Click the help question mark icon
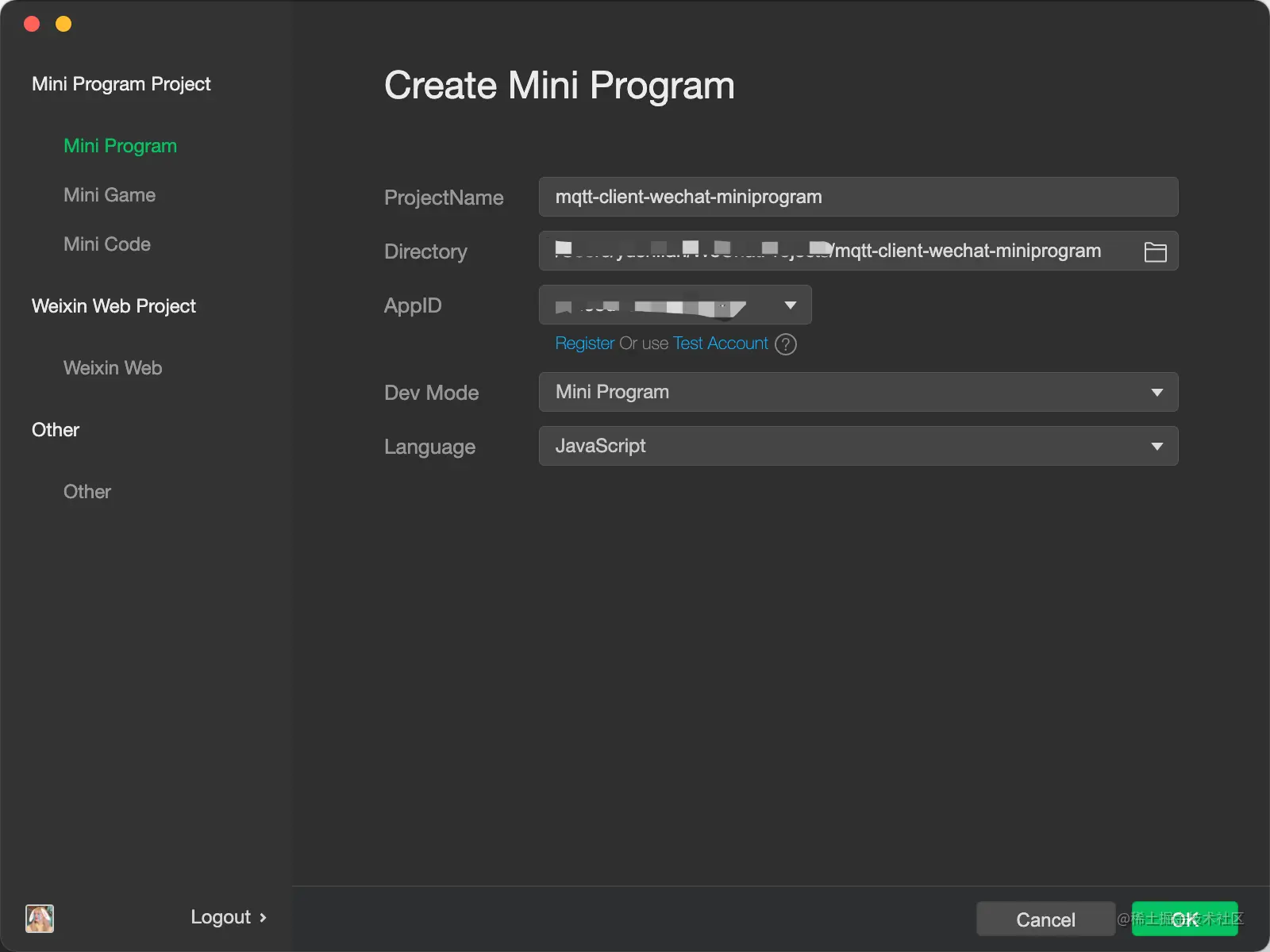The height and width of the screenshot is (952, 1270). coord(785,344)
